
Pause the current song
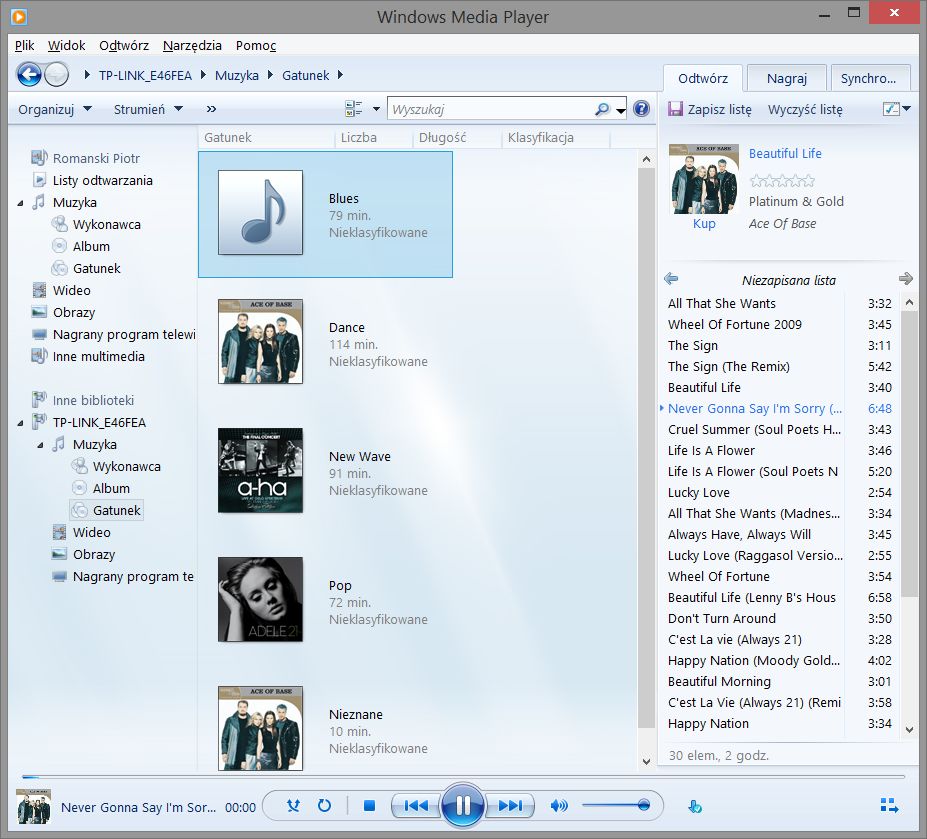[x=463, y=805]
